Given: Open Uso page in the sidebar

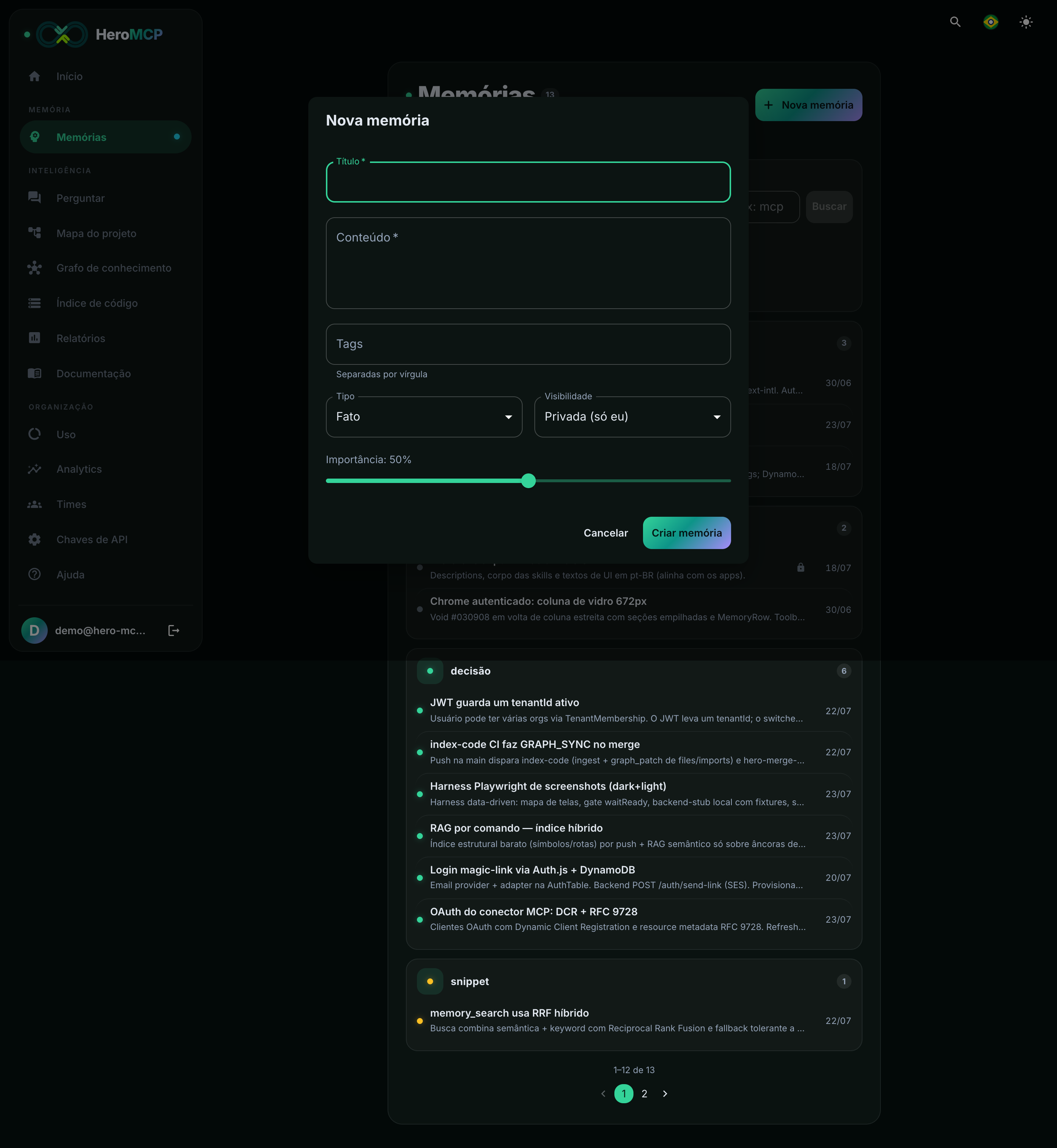Looking at the screenshot, I should tap(106, 434).
